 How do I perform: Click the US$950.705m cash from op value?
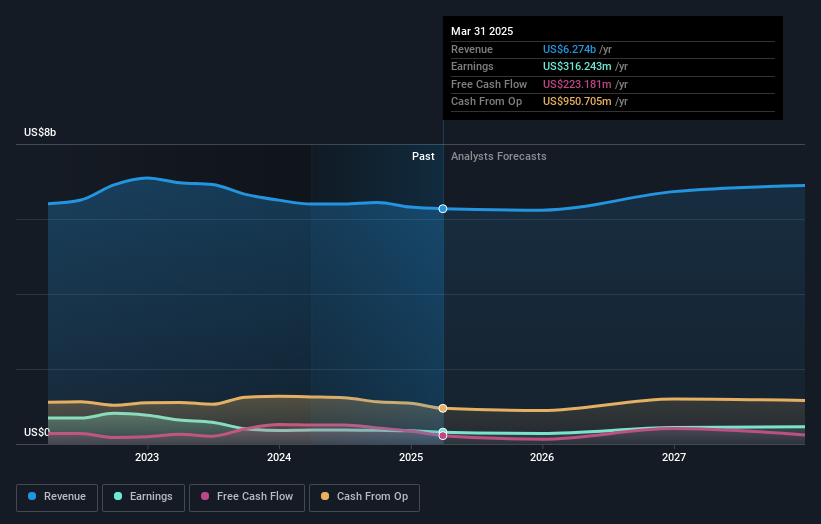(x=577, y=102)
